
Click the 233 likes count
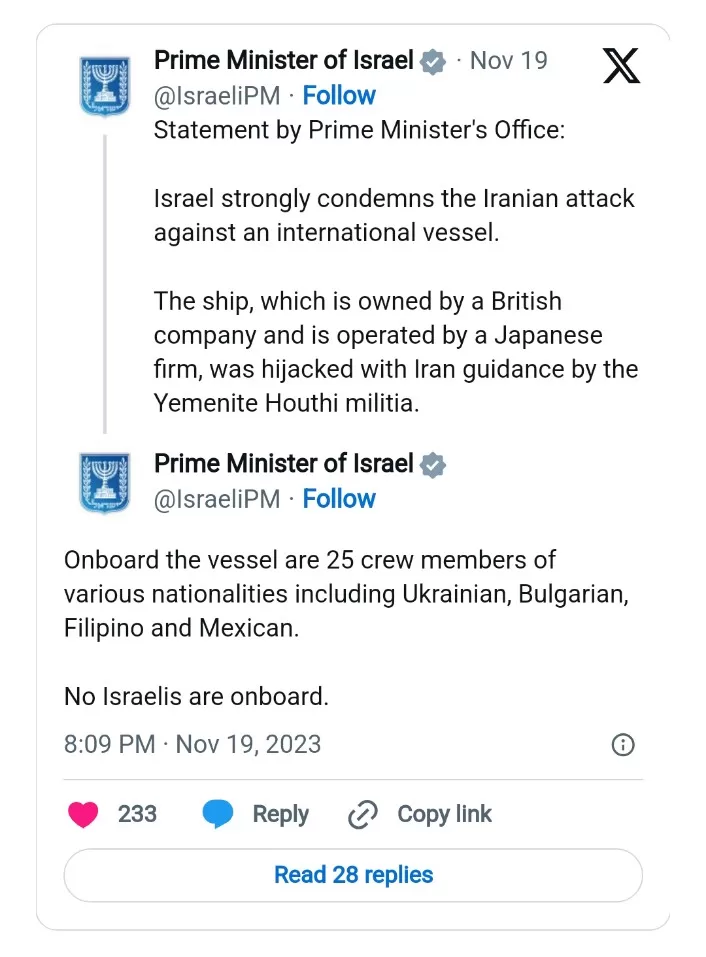137,815
